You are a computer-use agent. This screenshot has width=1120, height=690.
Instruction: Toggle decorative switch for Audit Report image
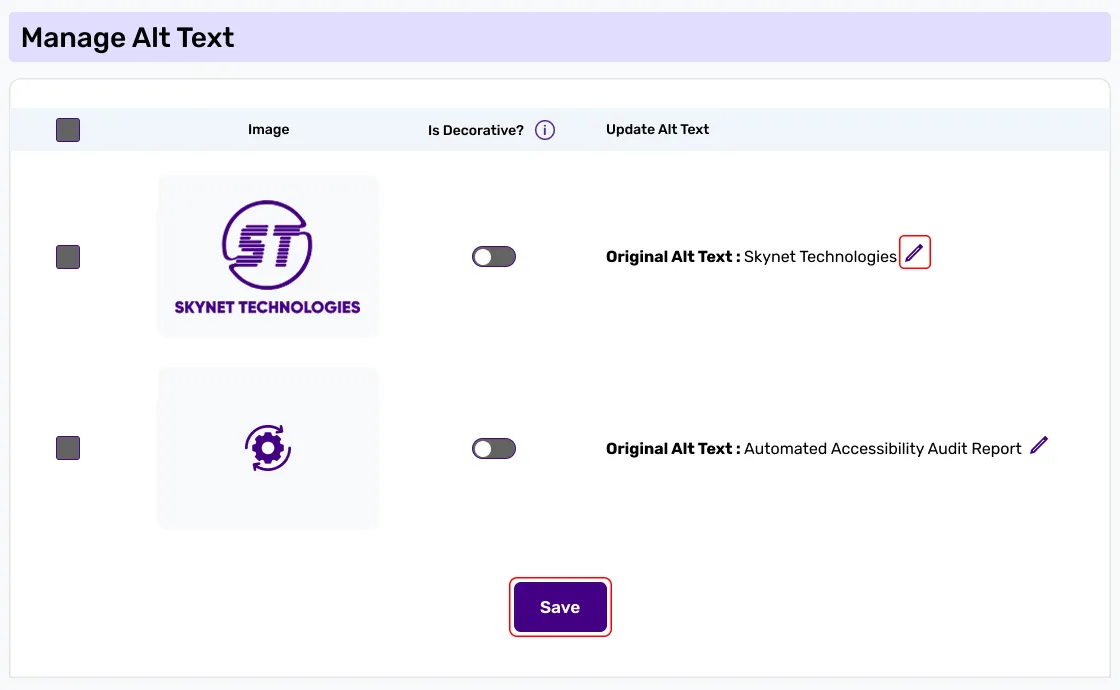tap(494, 449)
